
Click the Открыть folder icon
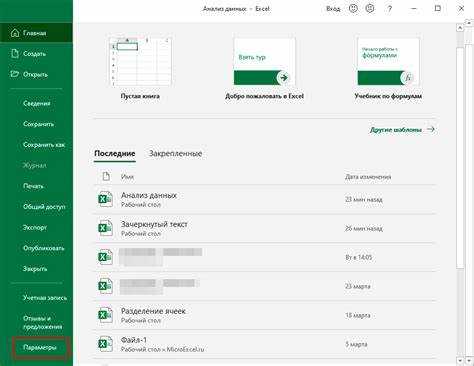click(15, 74)
